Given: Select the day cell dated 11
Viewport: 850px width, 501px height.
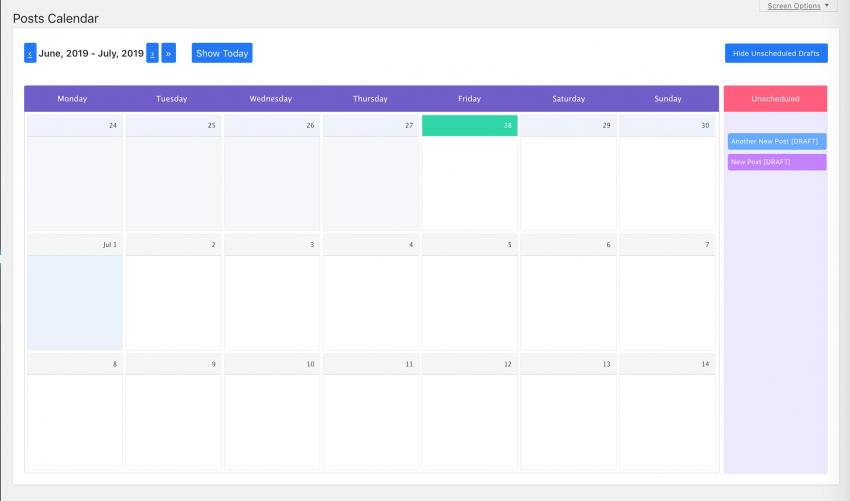Looking at the screenshot, I should [x=371, y=412].
